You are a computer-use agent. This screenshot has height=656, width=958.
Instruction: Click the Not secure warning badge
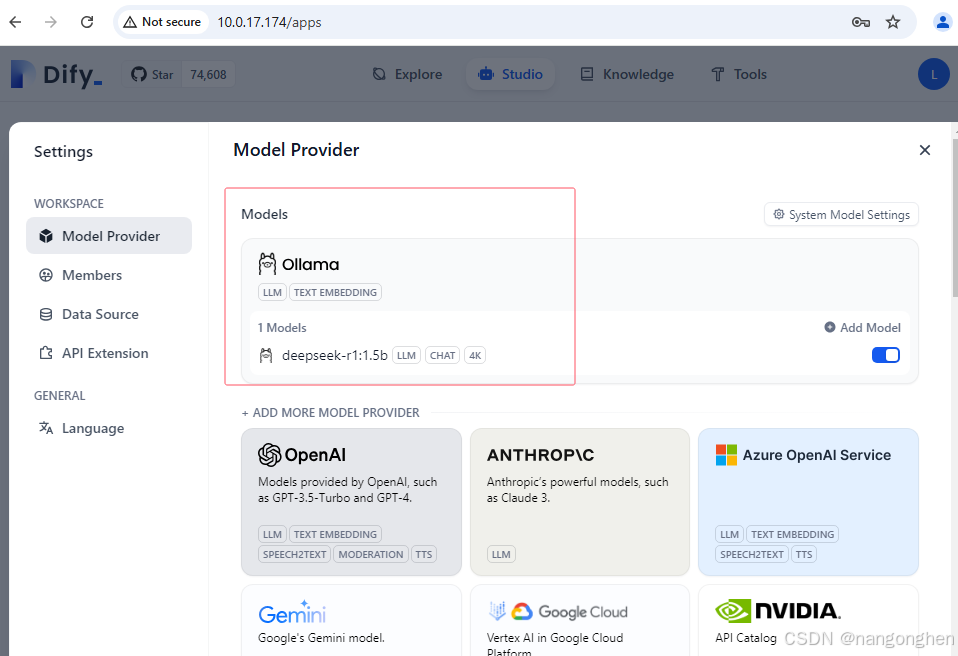pyautogui.click(x=163, y=22)
